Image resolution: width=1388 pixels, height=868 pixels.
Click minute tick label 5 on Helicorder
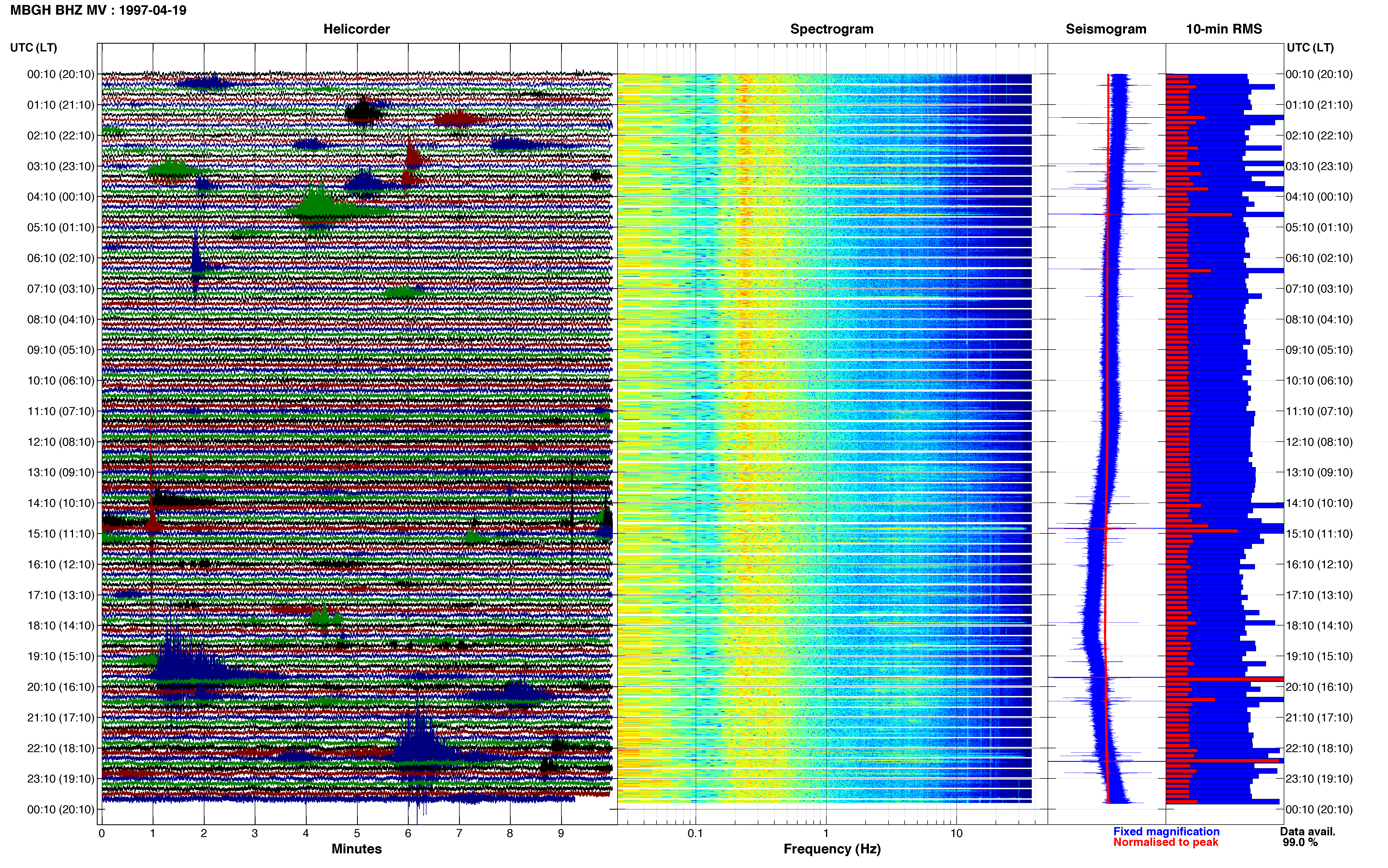[357, 833]
